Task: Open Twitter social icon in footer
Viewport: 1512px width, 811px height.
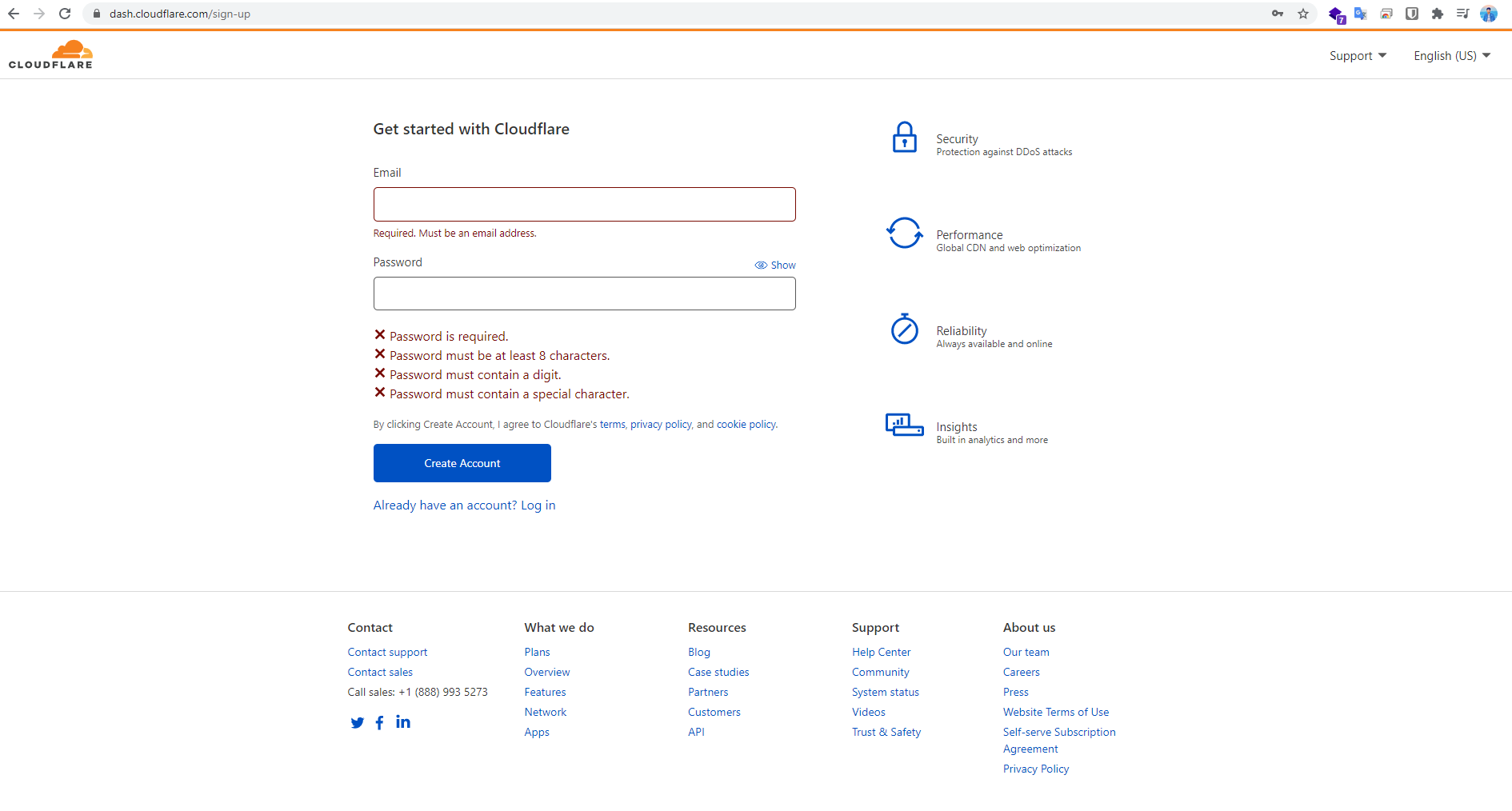Action: pos(357,723)
